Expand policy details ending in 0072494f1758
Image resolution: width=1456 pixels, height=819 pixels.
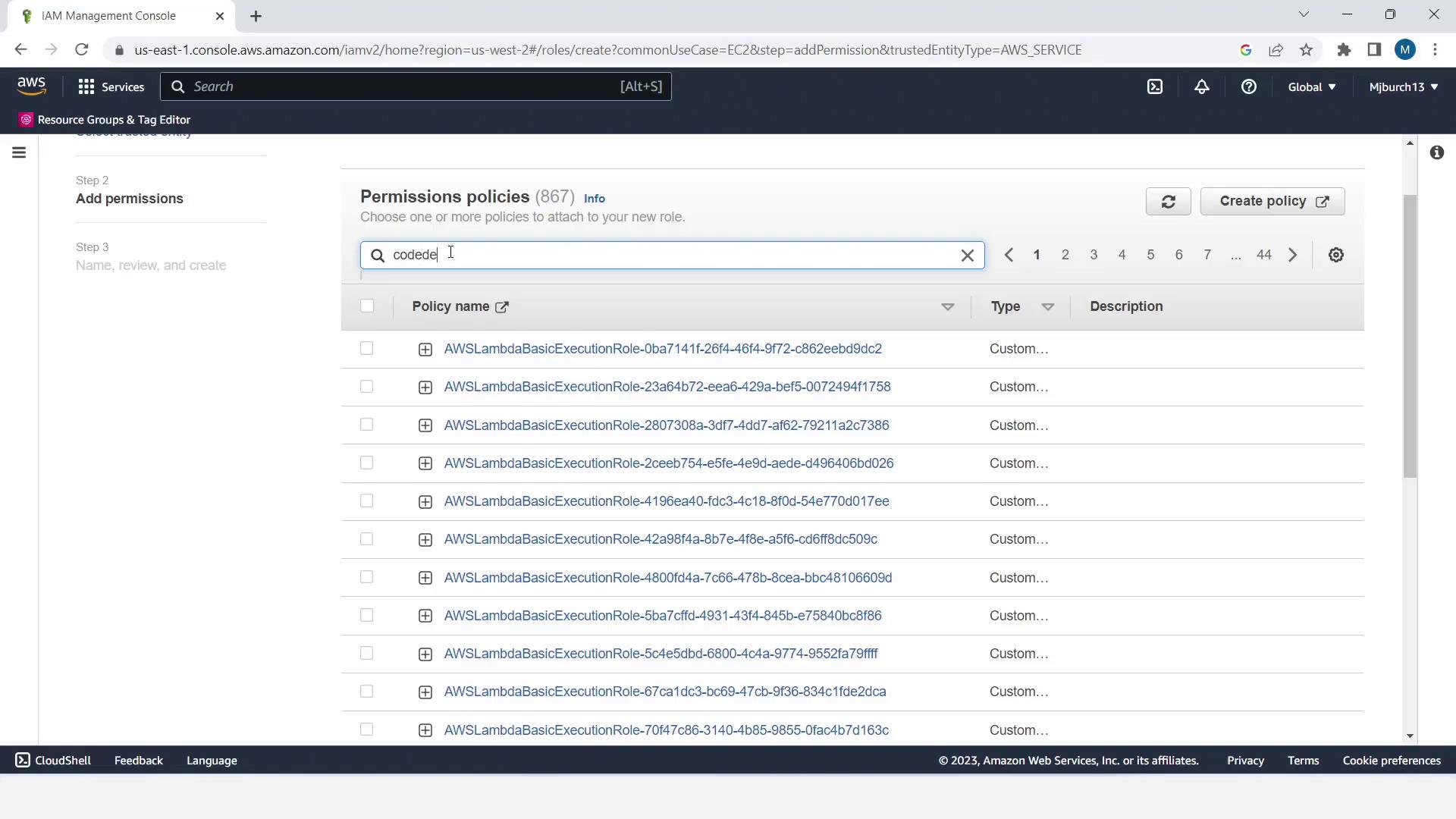(425, 388)
